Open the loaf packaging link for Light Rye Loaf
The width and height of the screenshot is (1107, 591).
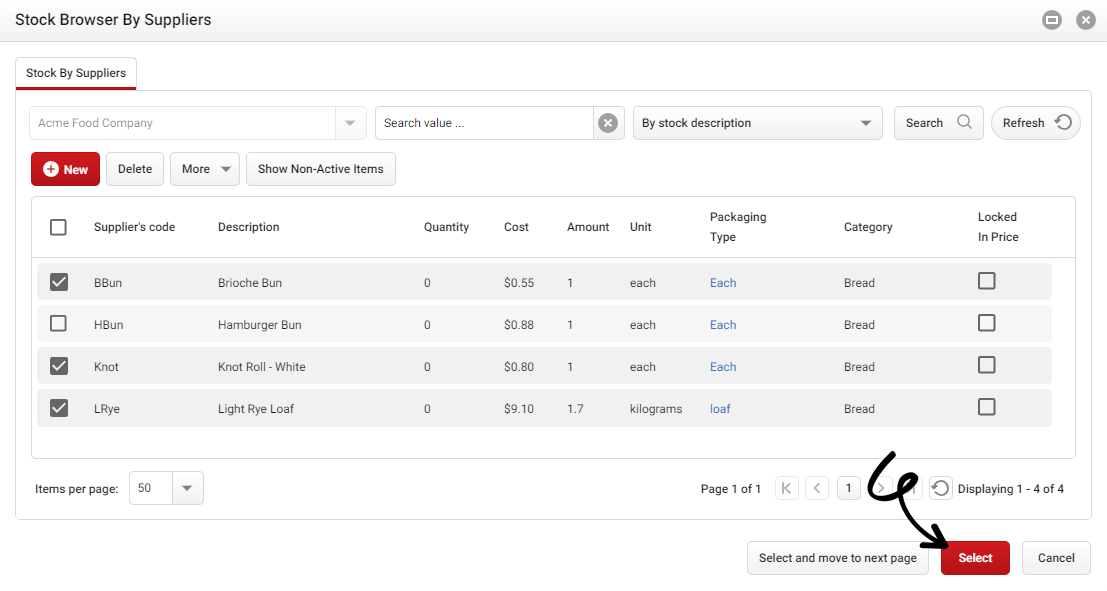[720, 409]
